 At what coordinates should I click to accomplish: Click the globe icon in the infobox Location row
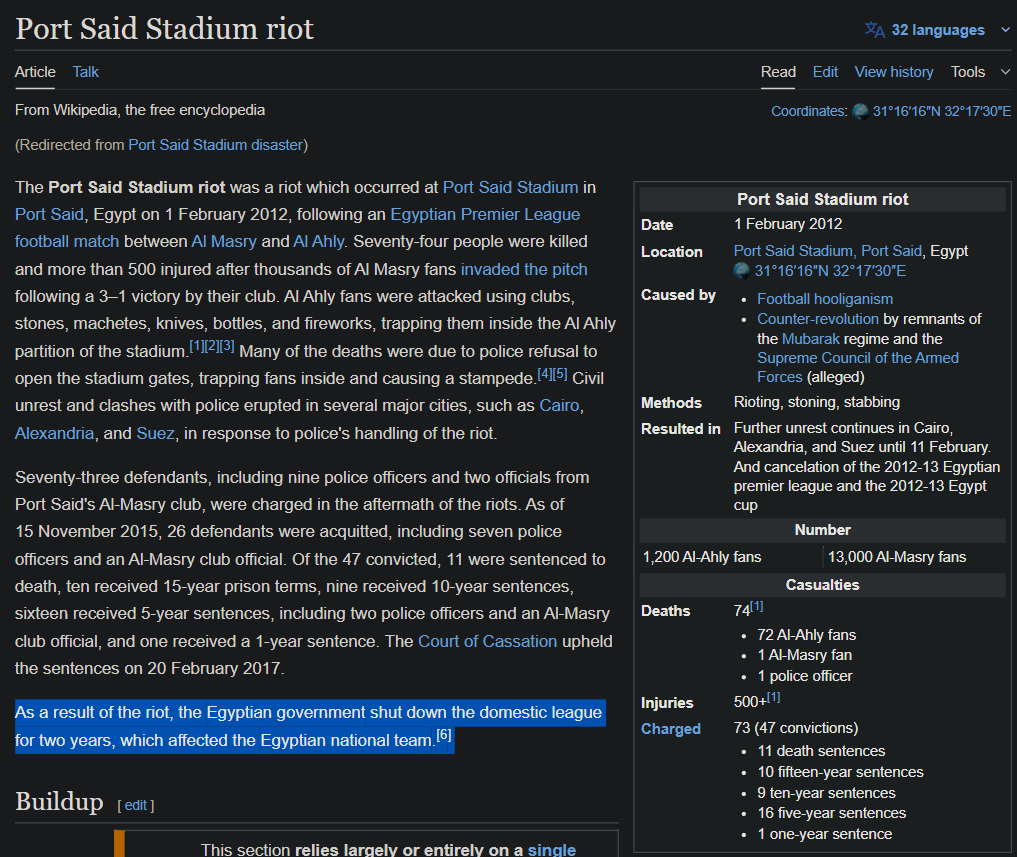[x=741, y=271]
